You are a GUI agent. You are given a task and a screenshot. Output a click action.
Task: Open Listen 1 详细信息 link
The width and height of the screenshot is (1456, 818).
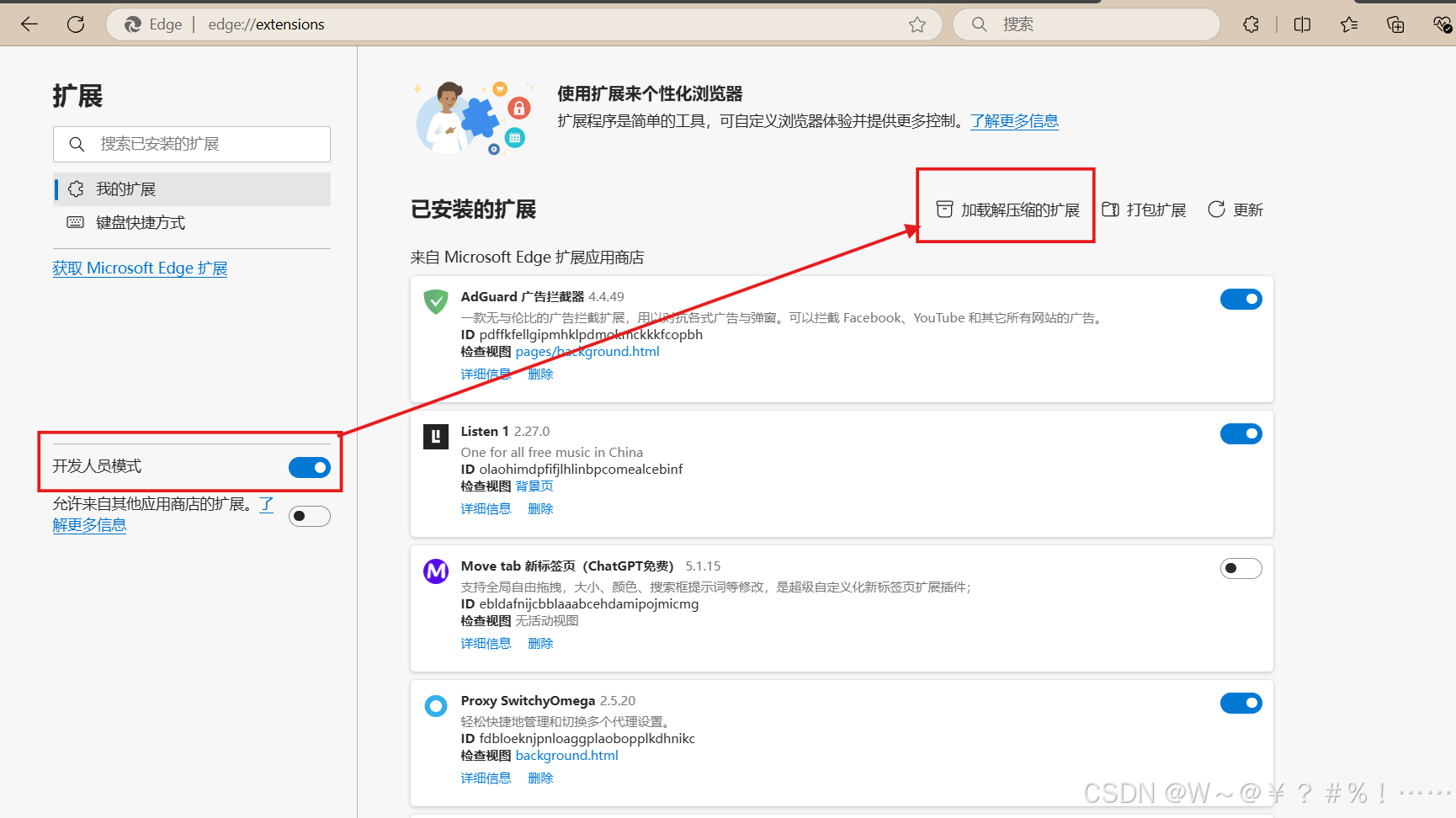click(x=486, y=509)
